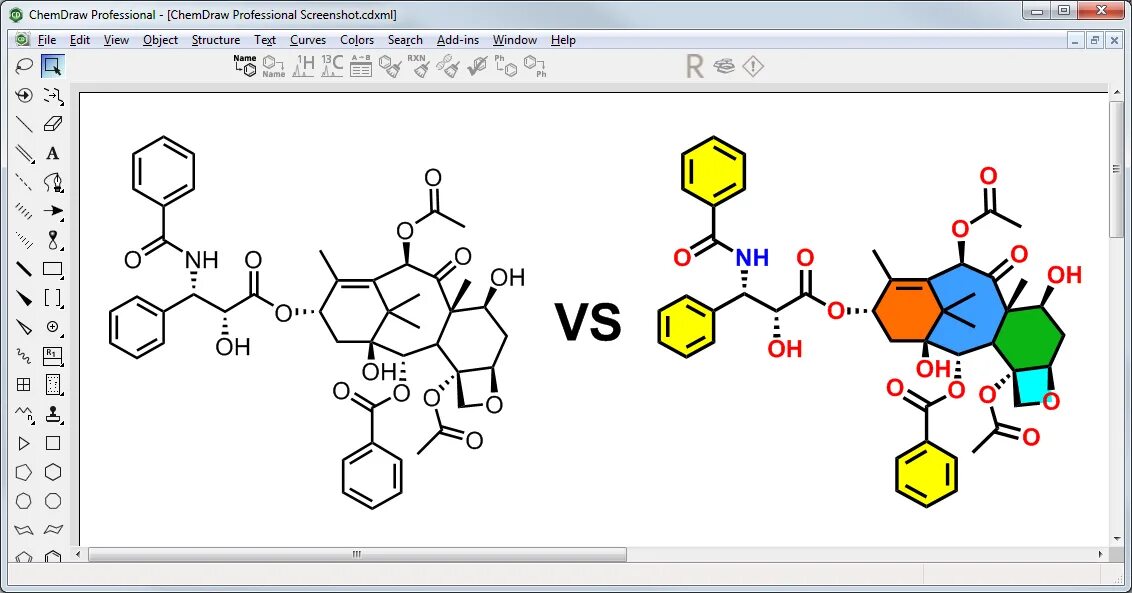The width and height of the screenshot is (1132, 593).
Task: Pick the first Cyclohexane chair tool
Action: pos(24,529)
